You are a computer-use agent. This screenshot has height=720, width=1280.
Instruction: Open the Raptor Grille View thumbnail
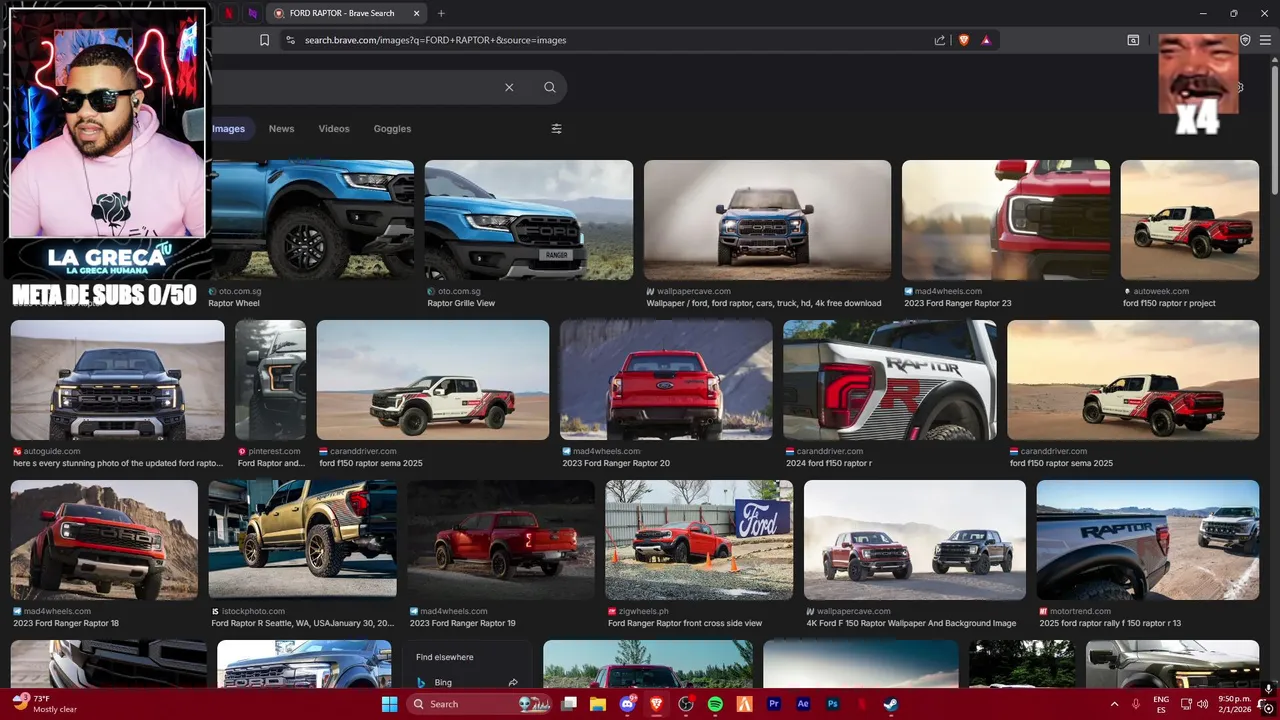529,220
